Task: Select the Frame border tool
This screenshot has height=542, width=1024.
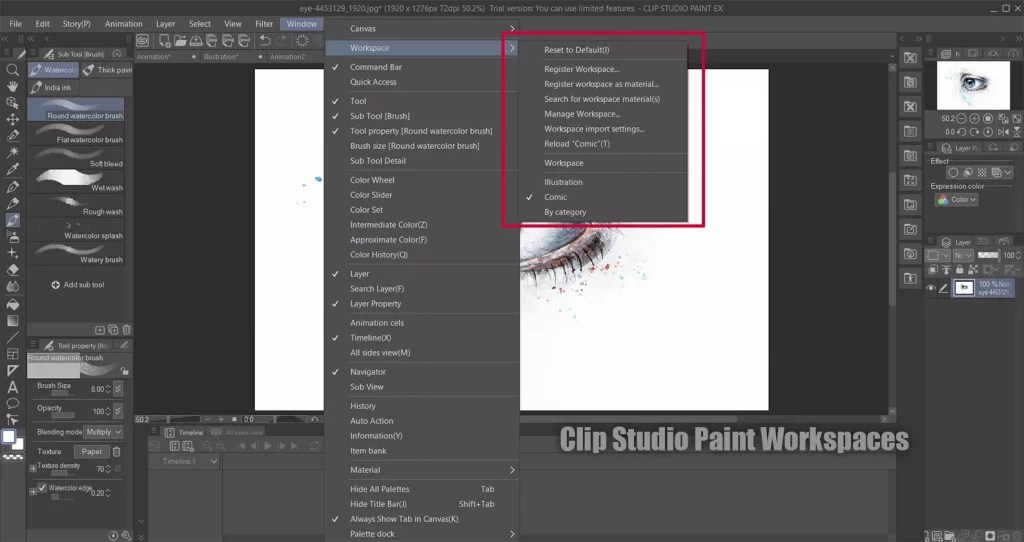Action: coord(12,354)
